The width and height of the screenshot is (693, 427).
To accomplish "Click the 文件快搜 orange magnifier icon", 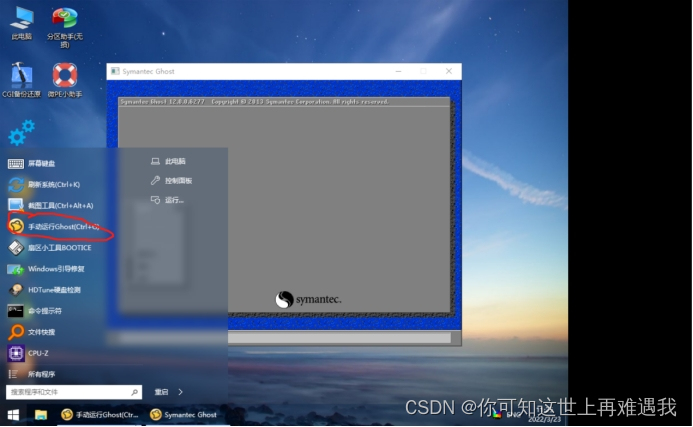I will pyautogui.click(x=16, y=332).
